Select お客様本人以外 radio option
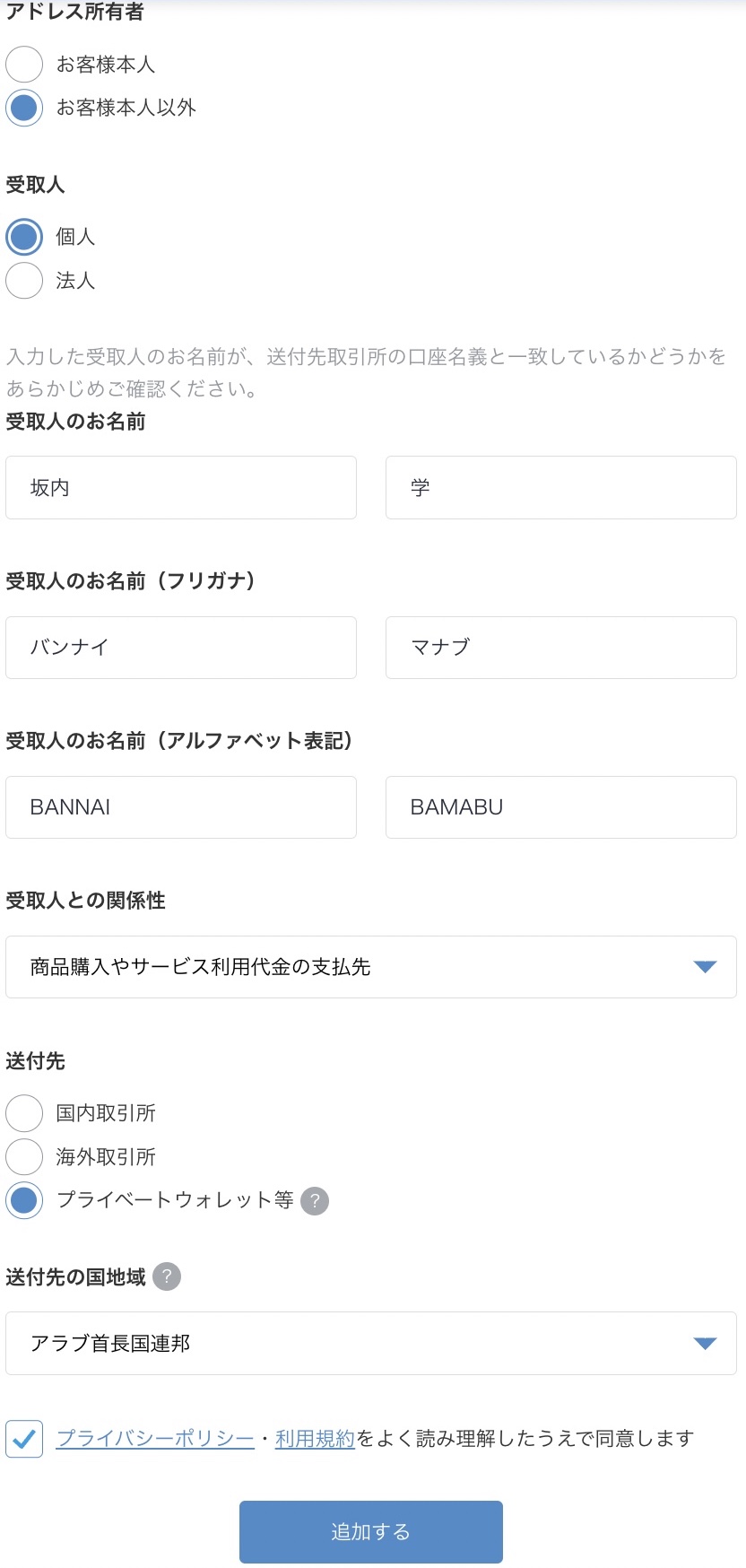Screen dimensions: 746x1568 pos(24,108)
